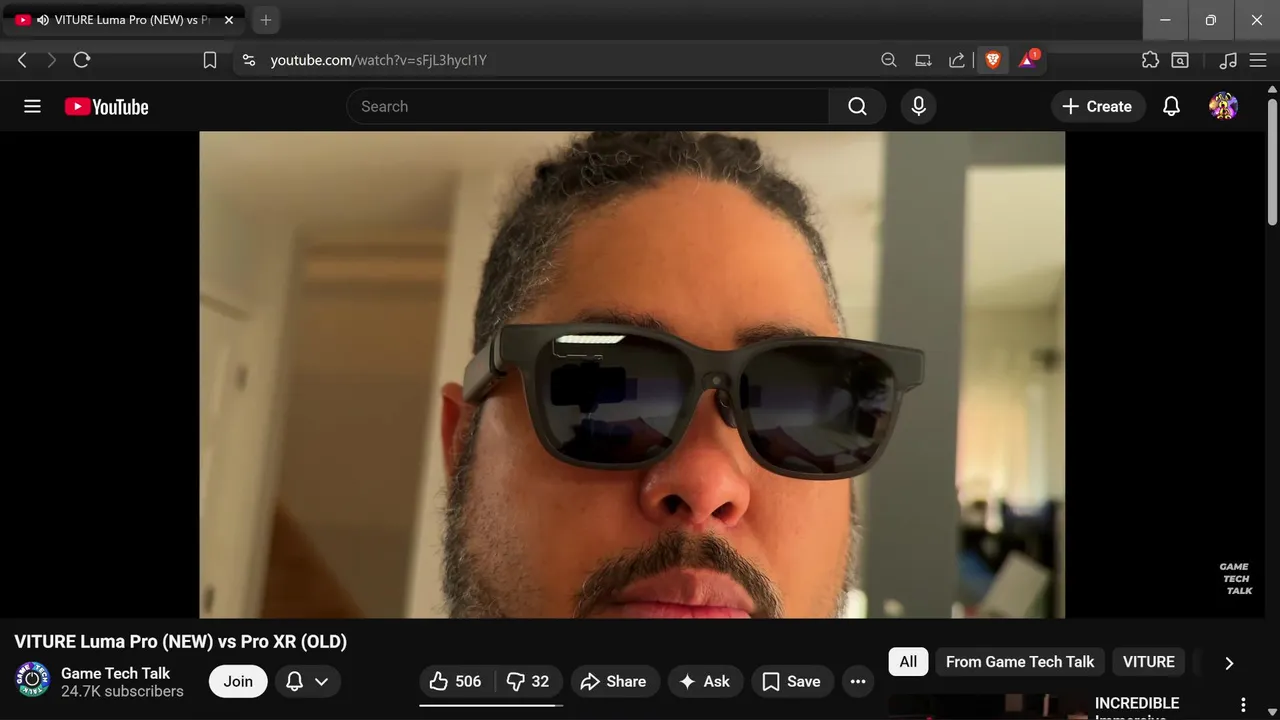This screenshot has height=720, width=1280.
Task: Show more filter chips with arrow
Action: click(x=1229, y=662)
